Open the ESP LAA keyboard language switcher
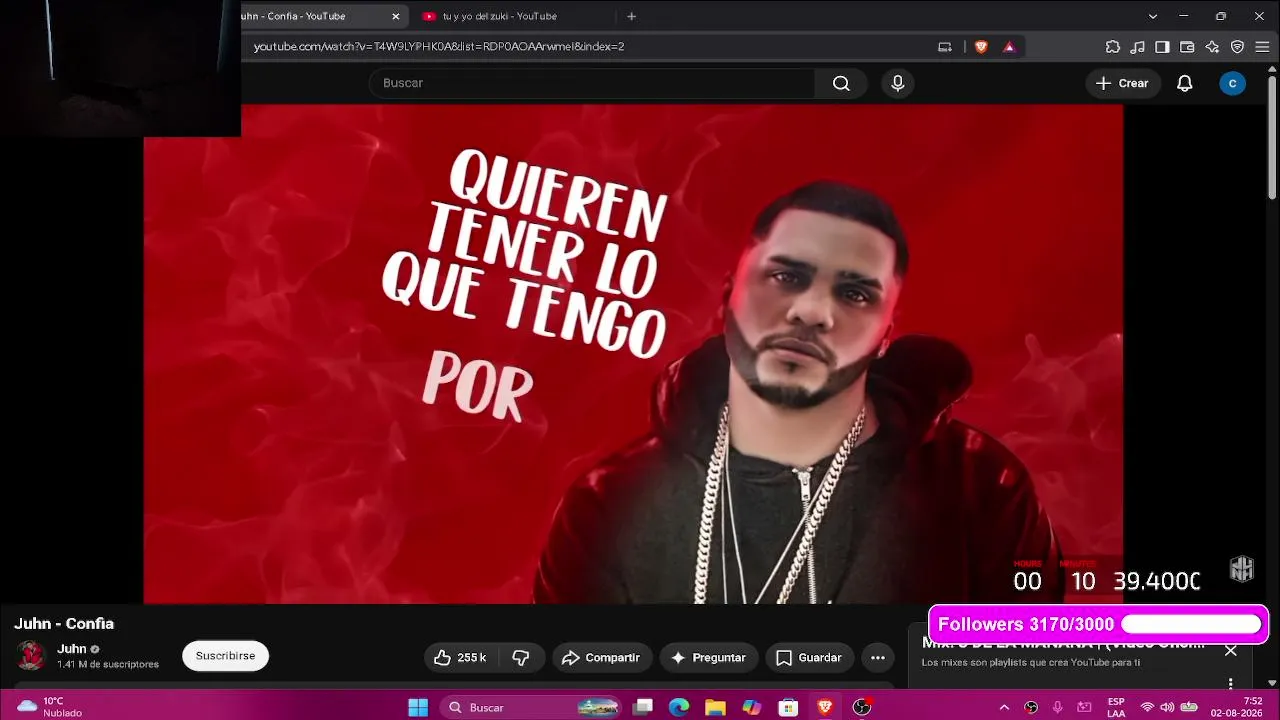This screenshot has width=1280, height=720. tap(1116, 707)
